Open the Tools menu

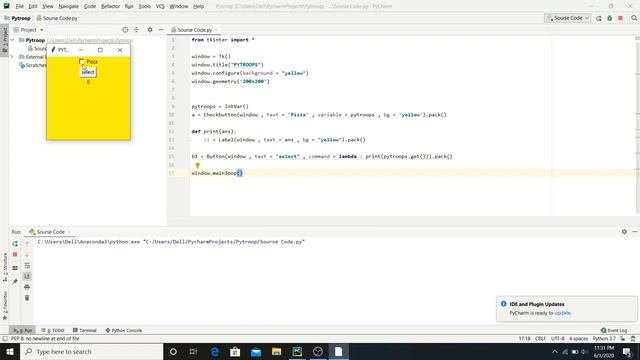tap(144, 7)
